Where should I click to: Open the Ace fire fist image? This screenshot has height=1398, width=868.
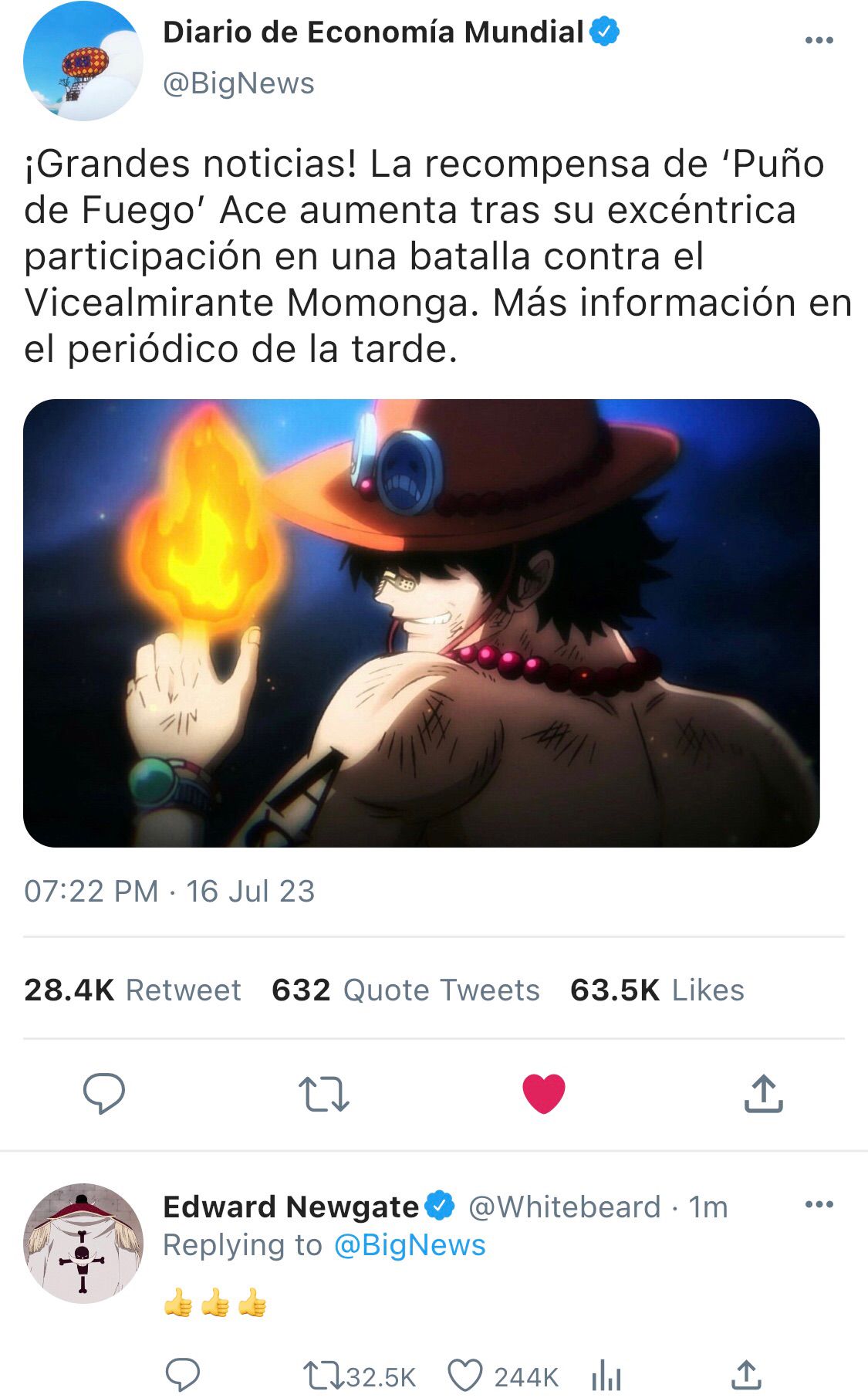421,623
